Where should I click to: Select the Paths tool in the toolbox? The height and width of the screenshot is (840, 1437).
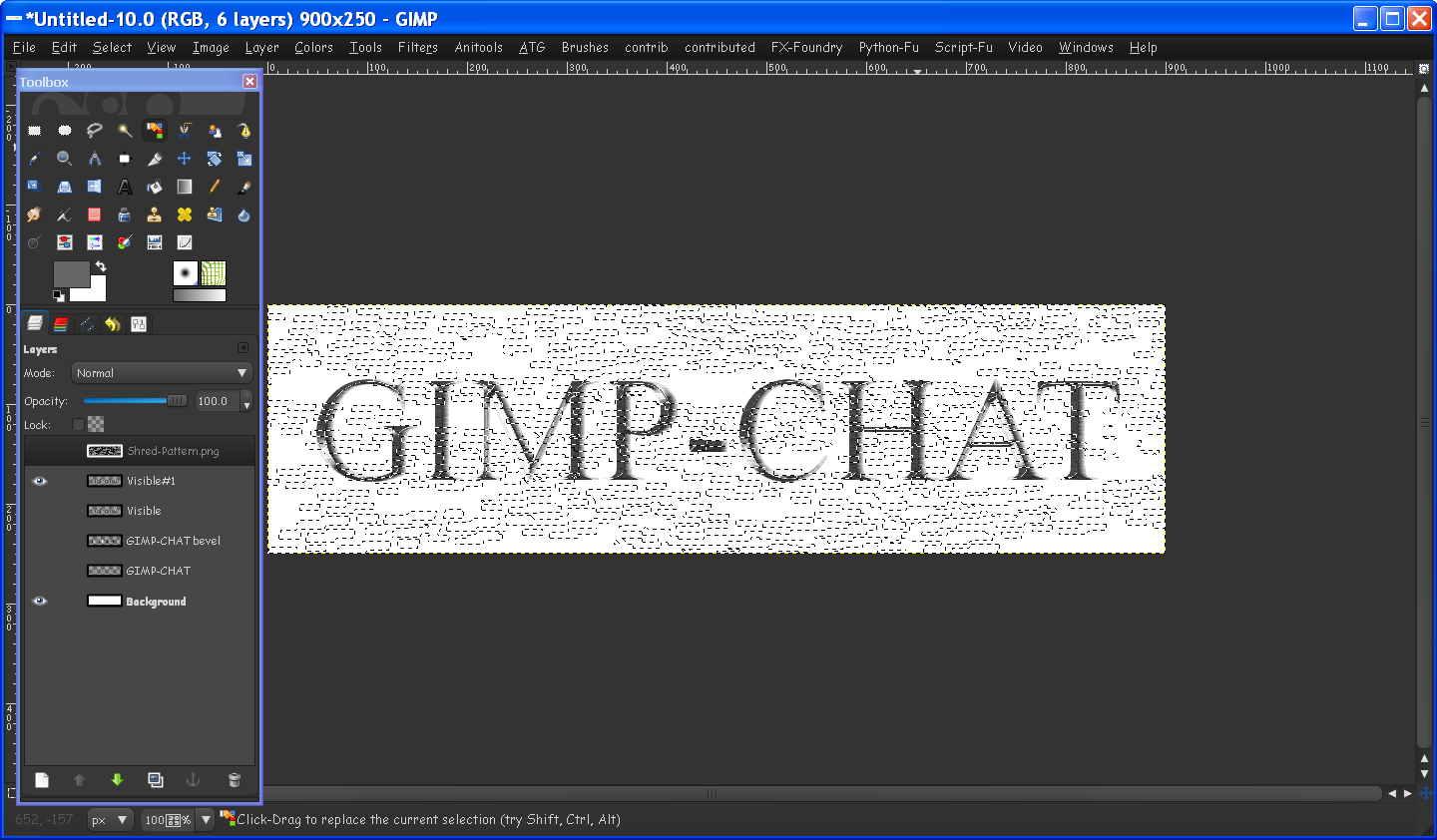244,131
